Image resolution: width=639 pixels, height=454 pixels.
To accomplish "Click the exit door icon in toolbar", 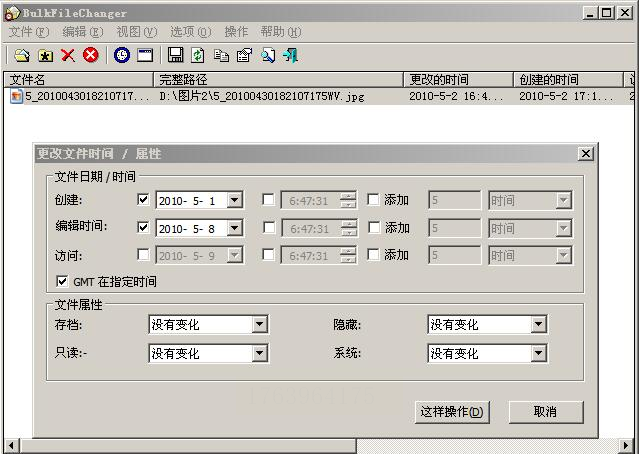I will pyautogui.click(x=291, y=55).
